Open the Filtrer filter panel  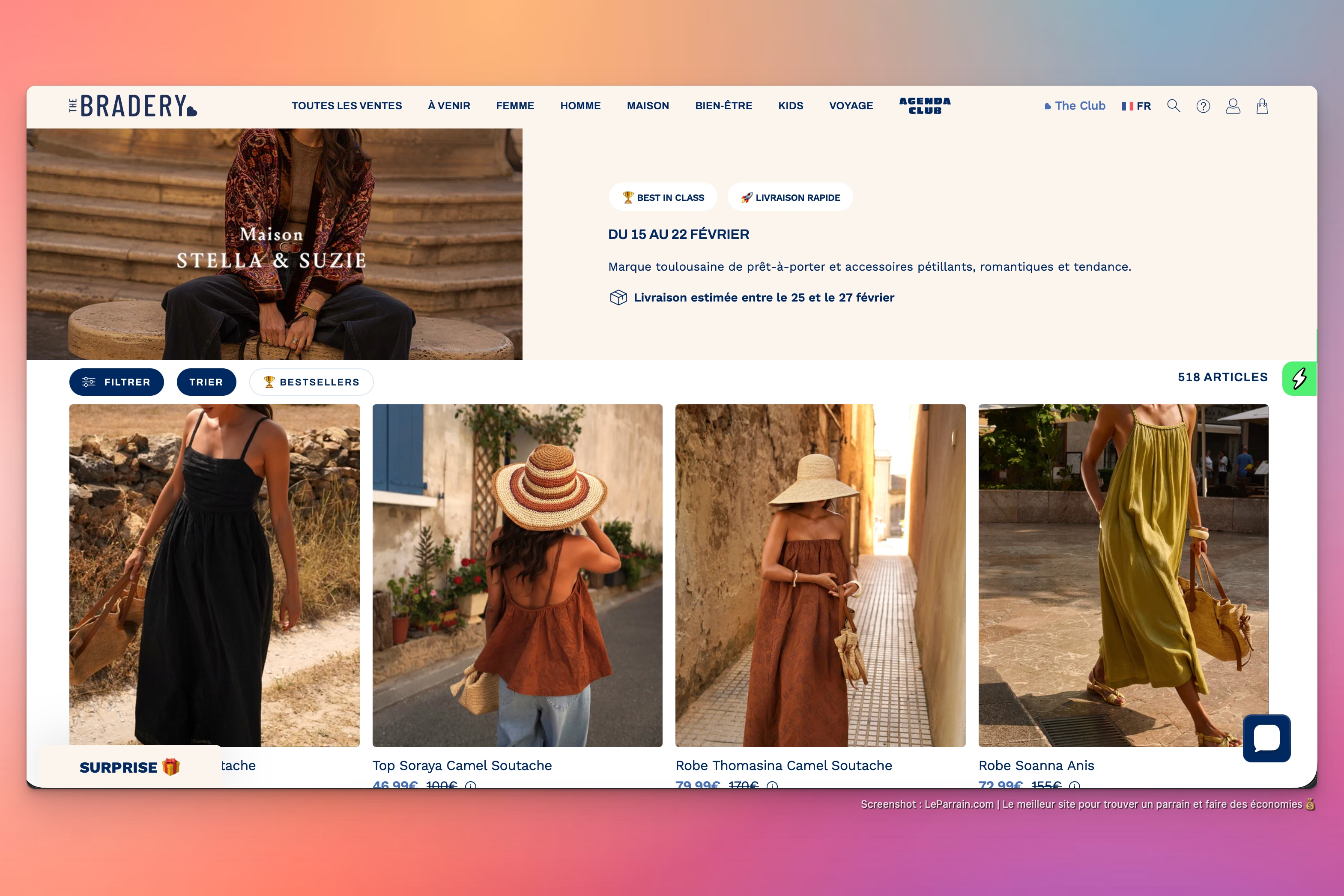coord(116,382)
